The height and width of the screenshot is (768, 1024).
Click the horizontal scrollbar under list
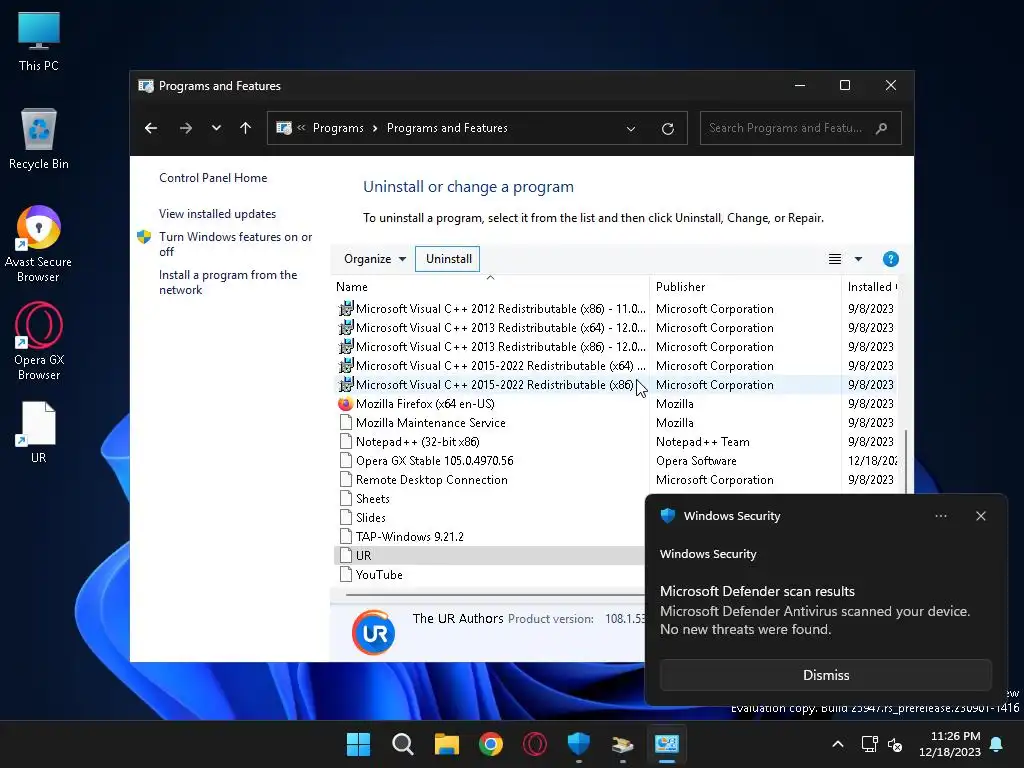click(494, 595)
